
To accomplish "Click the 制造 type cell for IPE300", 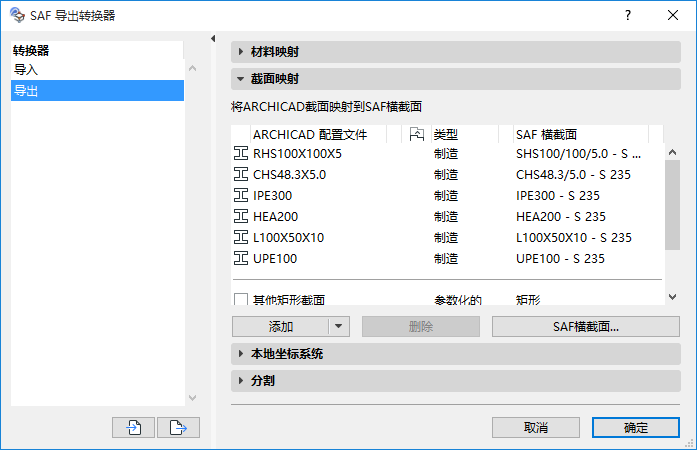I will click(446, 195).
